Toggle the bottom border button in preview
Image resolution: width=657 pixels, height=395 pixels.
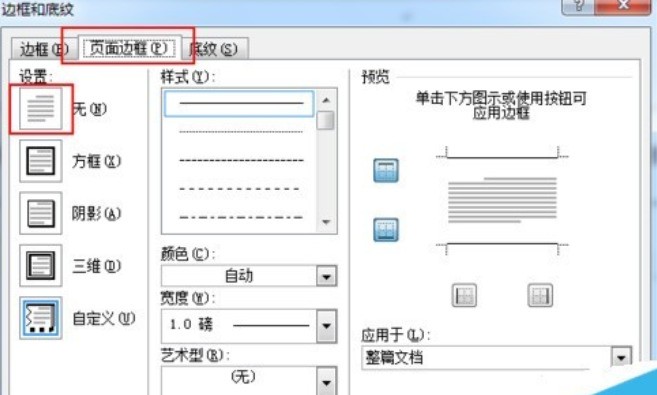(x=386, y=230)
